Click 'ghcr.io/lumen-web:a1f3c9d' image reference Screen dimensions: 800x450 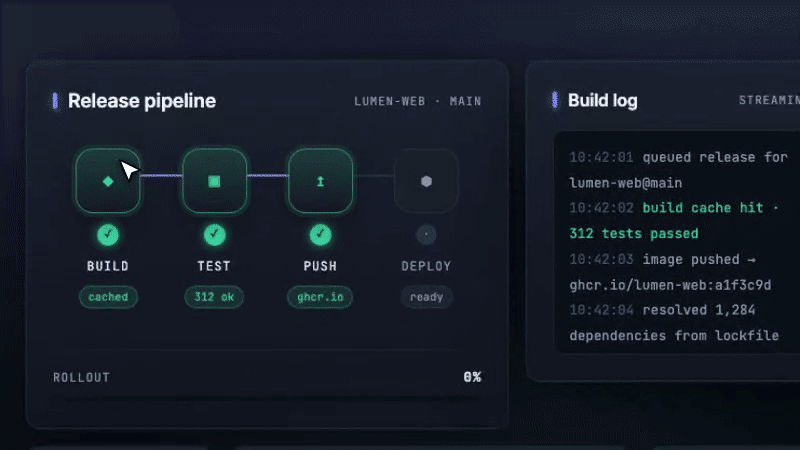(670, 285)
